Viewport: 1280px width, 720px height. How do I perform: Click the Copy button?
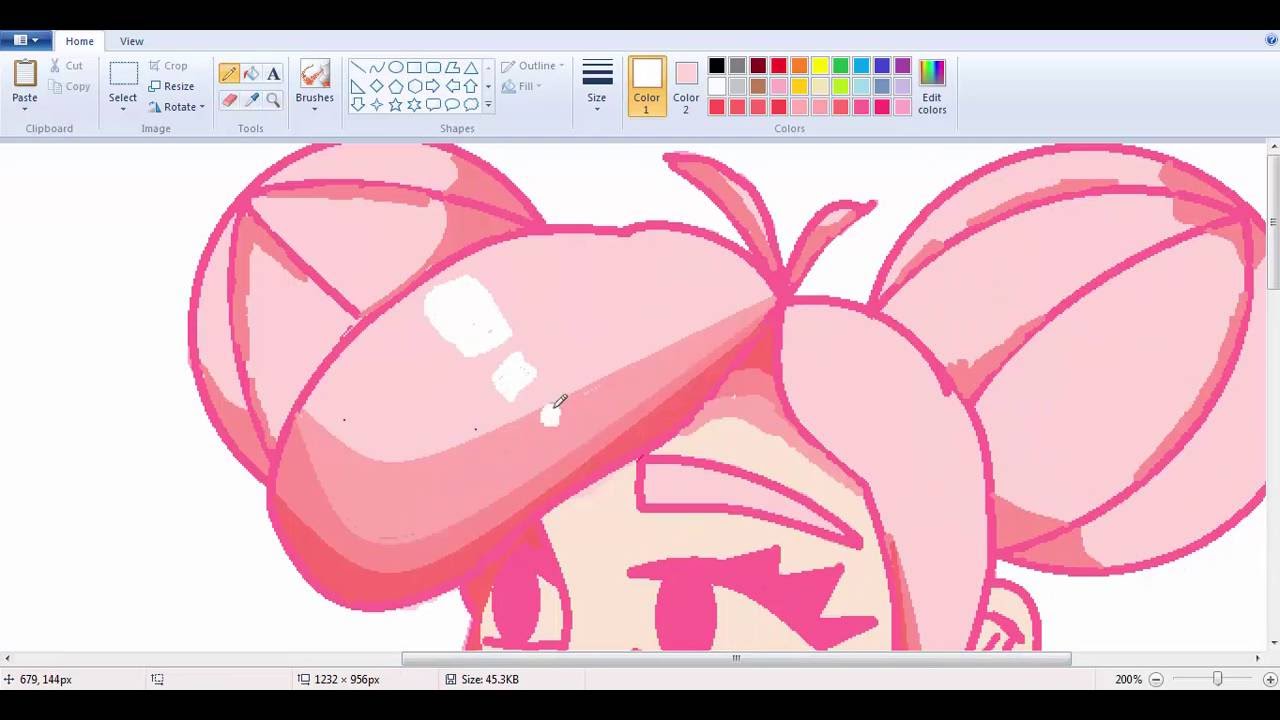coord(69,86)
